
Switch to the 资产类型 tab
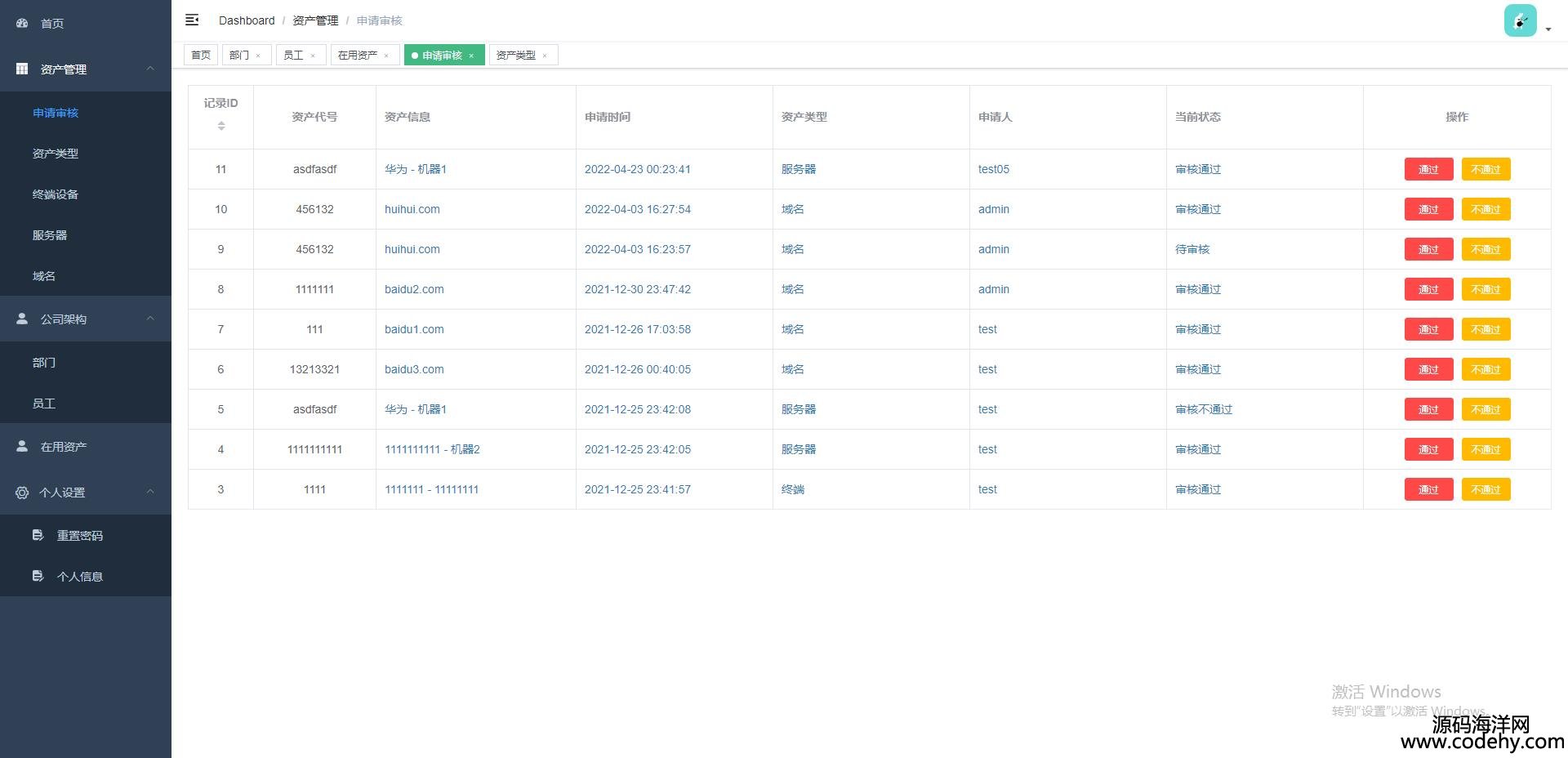(516, 55)
